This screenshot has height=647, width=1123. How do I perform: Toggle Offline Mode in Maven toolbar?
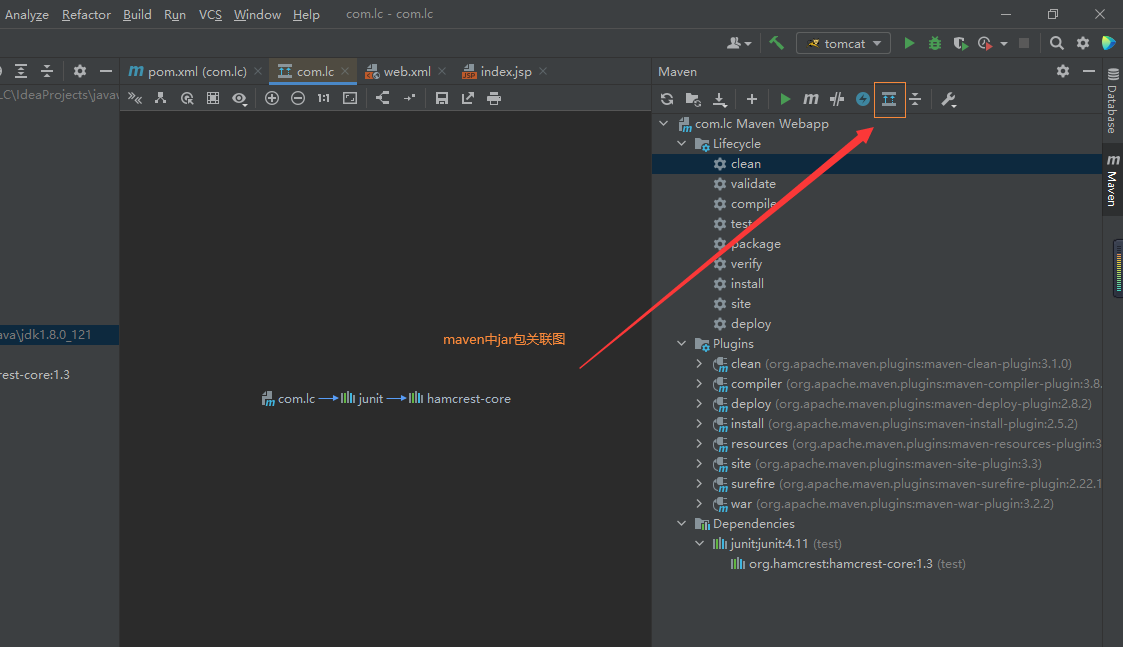pyautogui.click(x=837, y=99)
